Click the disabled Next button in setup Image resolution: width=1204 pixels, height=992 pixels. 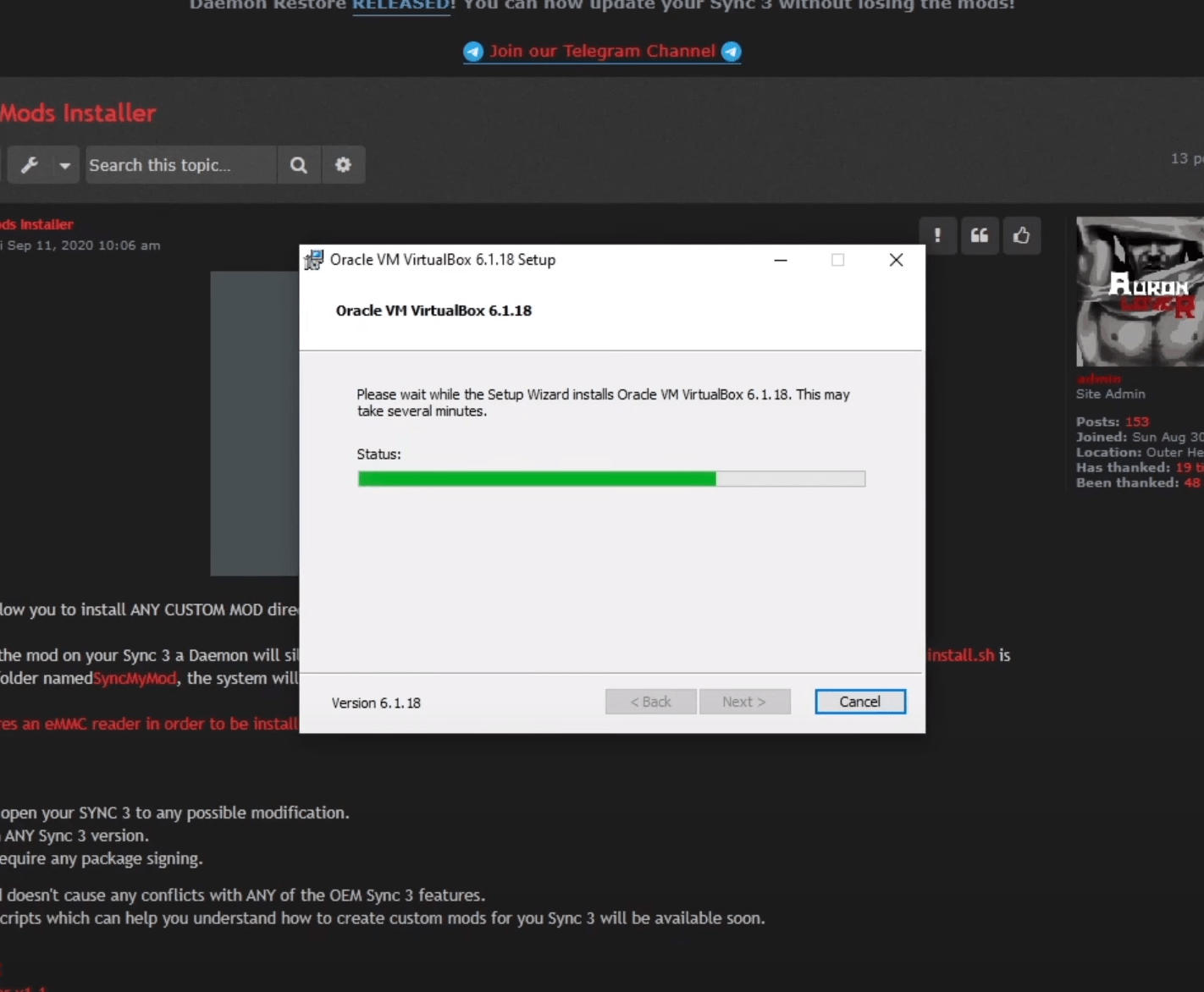point(744,702)
